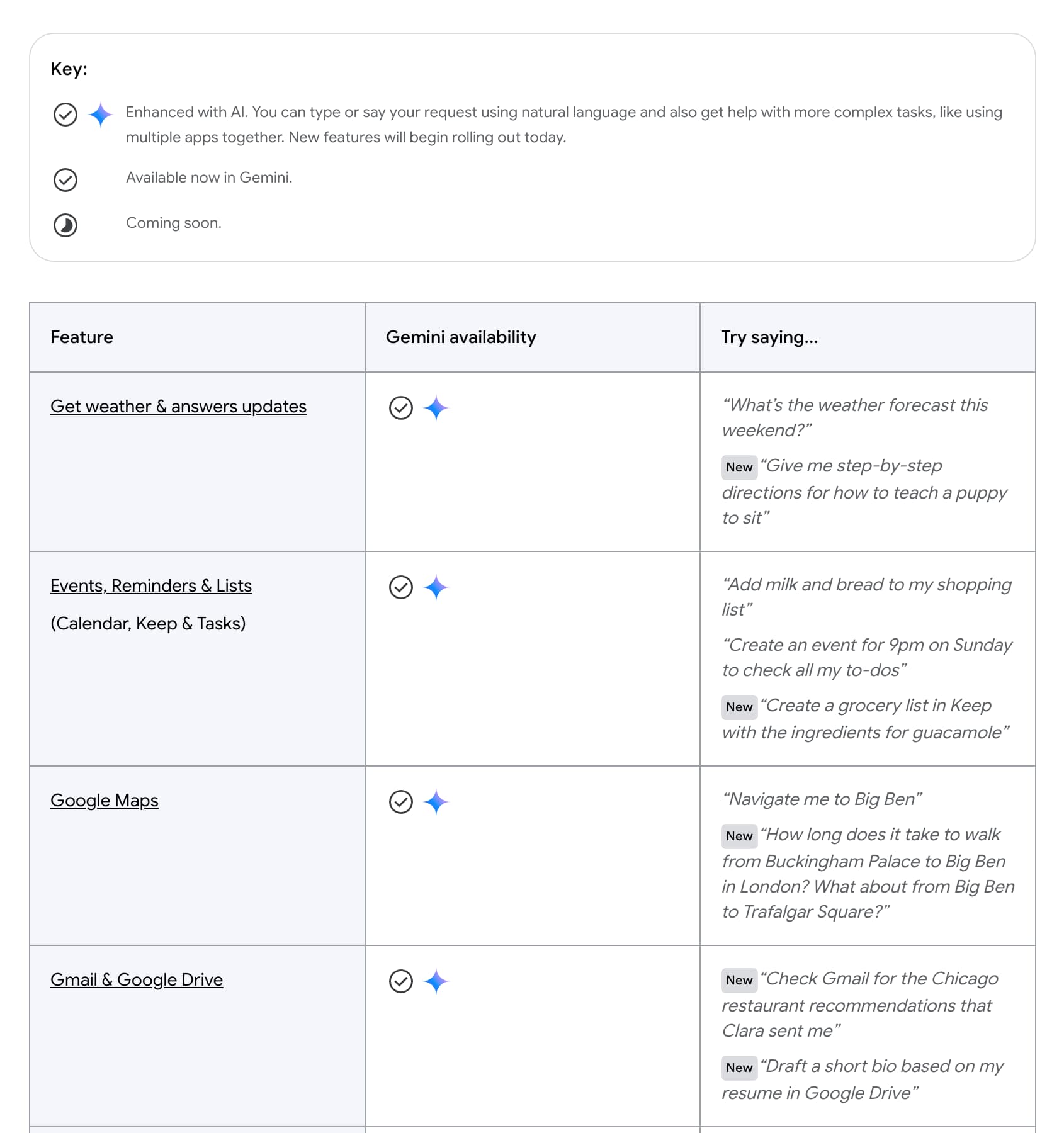
Task: Click the New badge beside puppy directions example
Action: [x=739, y=467]
